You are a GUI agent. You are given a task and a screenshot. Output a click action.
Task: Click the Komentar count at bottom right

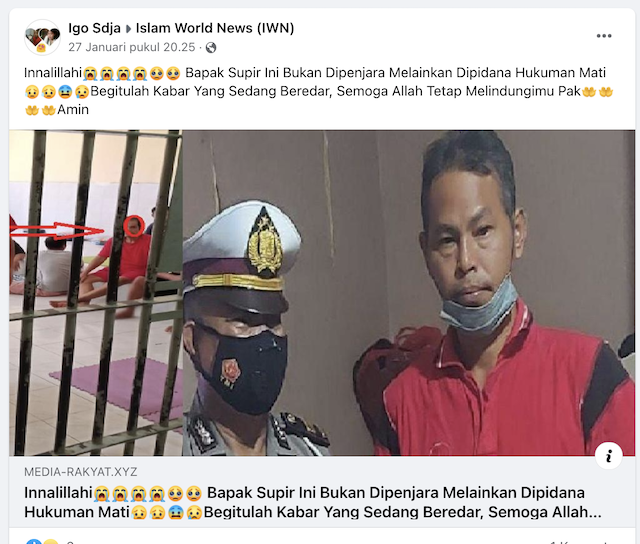pos(580,542)
